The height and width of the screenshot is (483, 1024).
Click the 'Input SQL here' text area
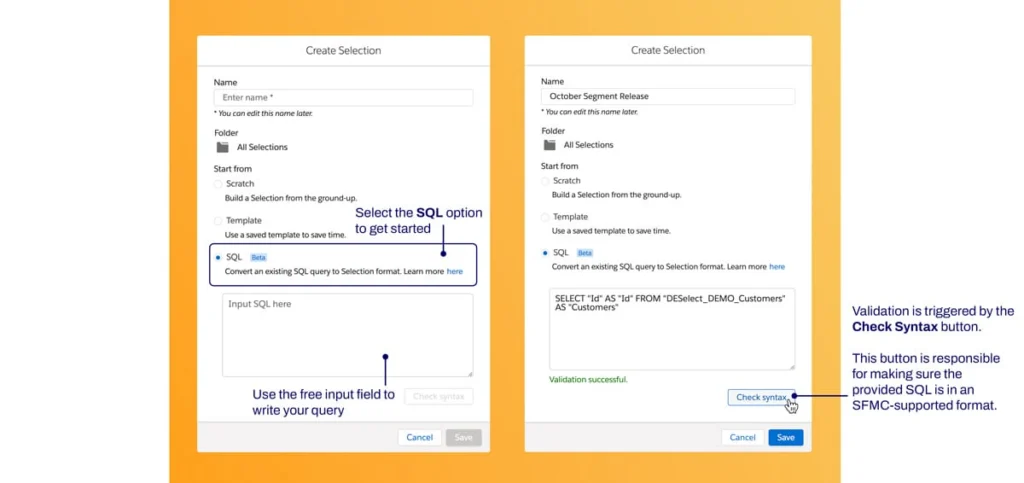tap(347, 335)
